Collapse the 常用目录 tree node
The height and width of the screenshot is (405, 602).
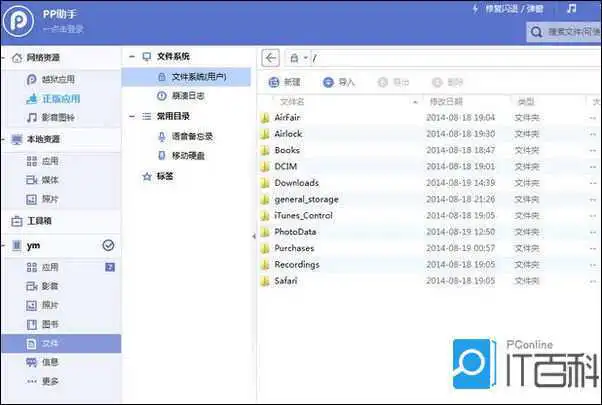132,116
